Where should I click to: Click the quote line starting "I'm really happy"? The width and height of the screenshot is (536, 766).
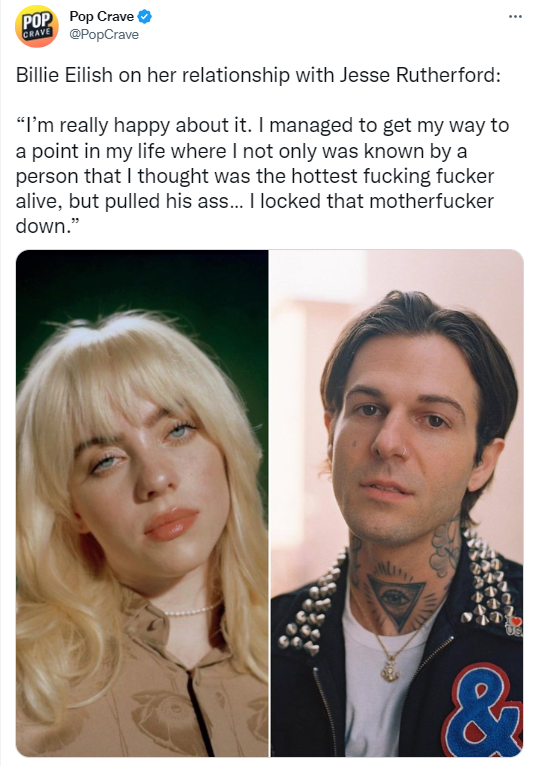pos(263,126)
